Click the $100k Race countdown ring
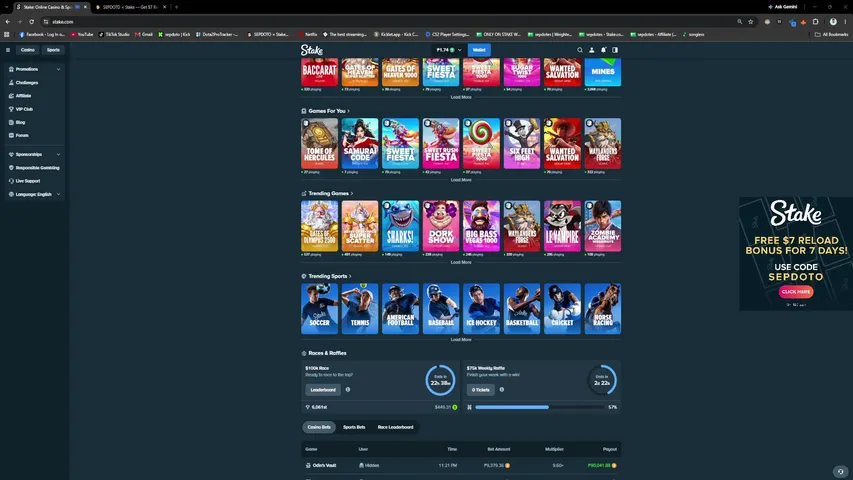The height and width of the screenshot is (480, 853). click(x=440, y=380)
